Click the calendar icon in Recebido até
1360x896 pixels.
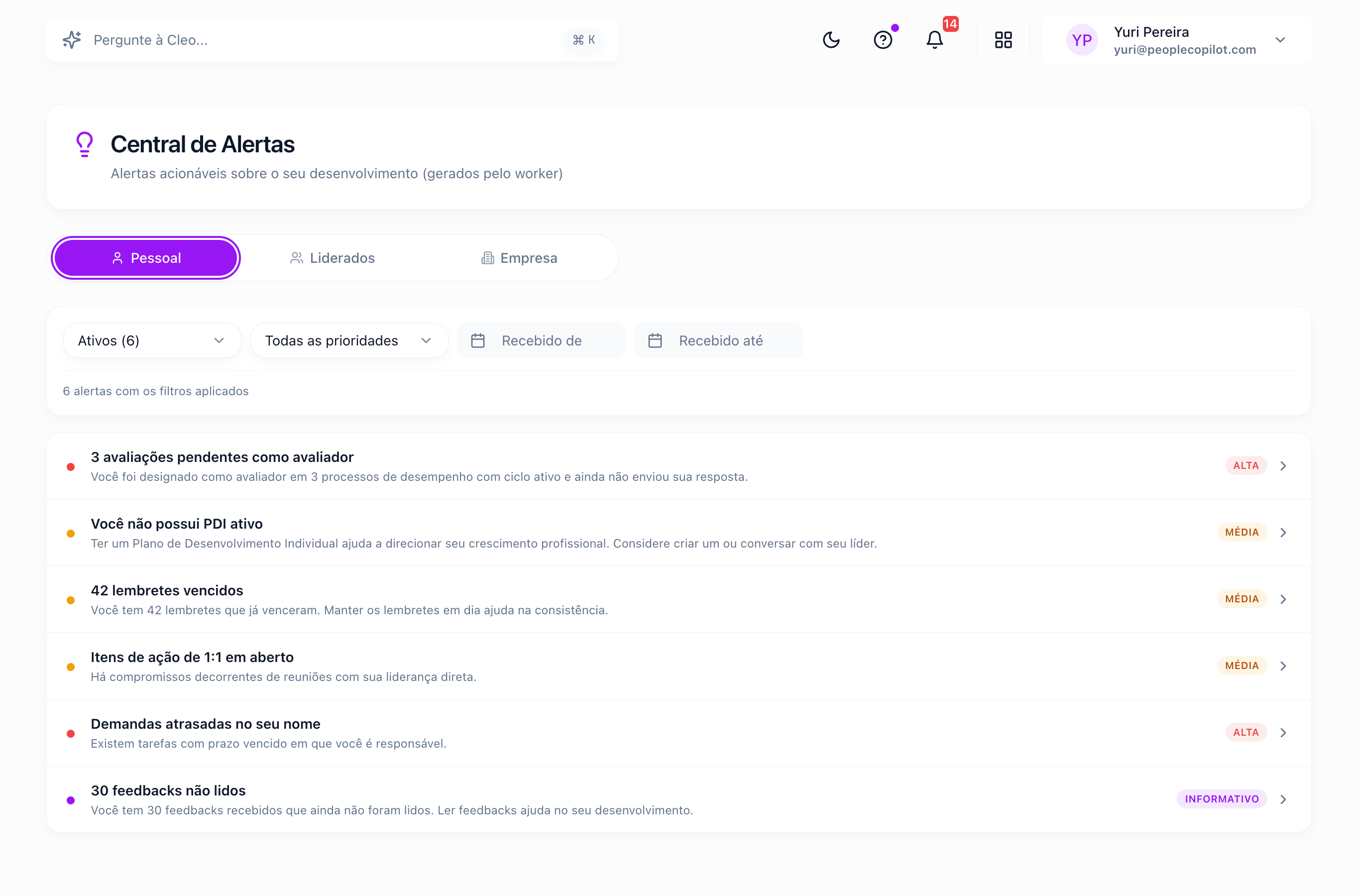click(x=655, y=340)
